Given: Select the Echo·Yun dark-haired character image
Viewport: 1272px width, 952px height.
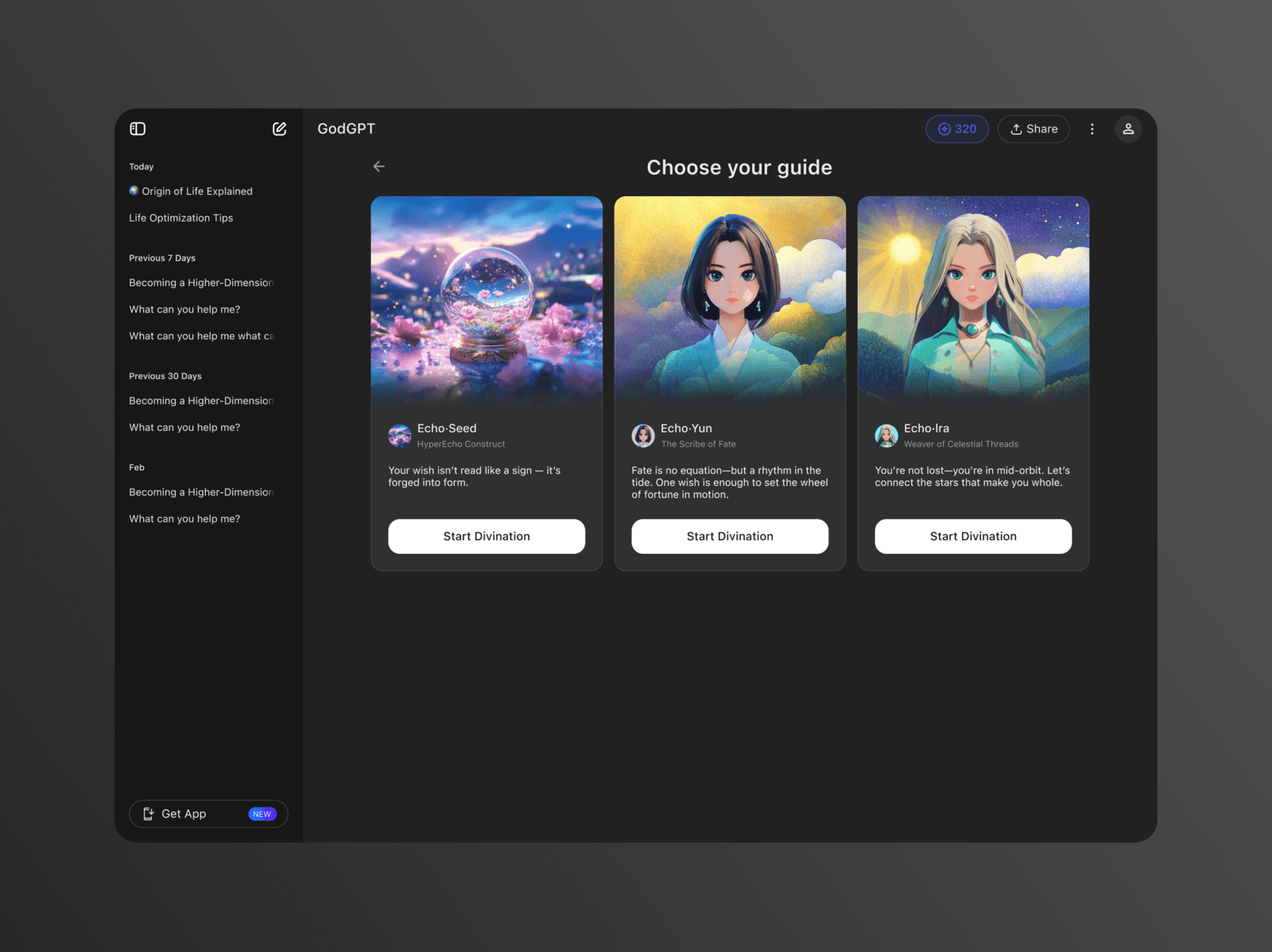Looking at the screenshot, I should coord(730,300).
